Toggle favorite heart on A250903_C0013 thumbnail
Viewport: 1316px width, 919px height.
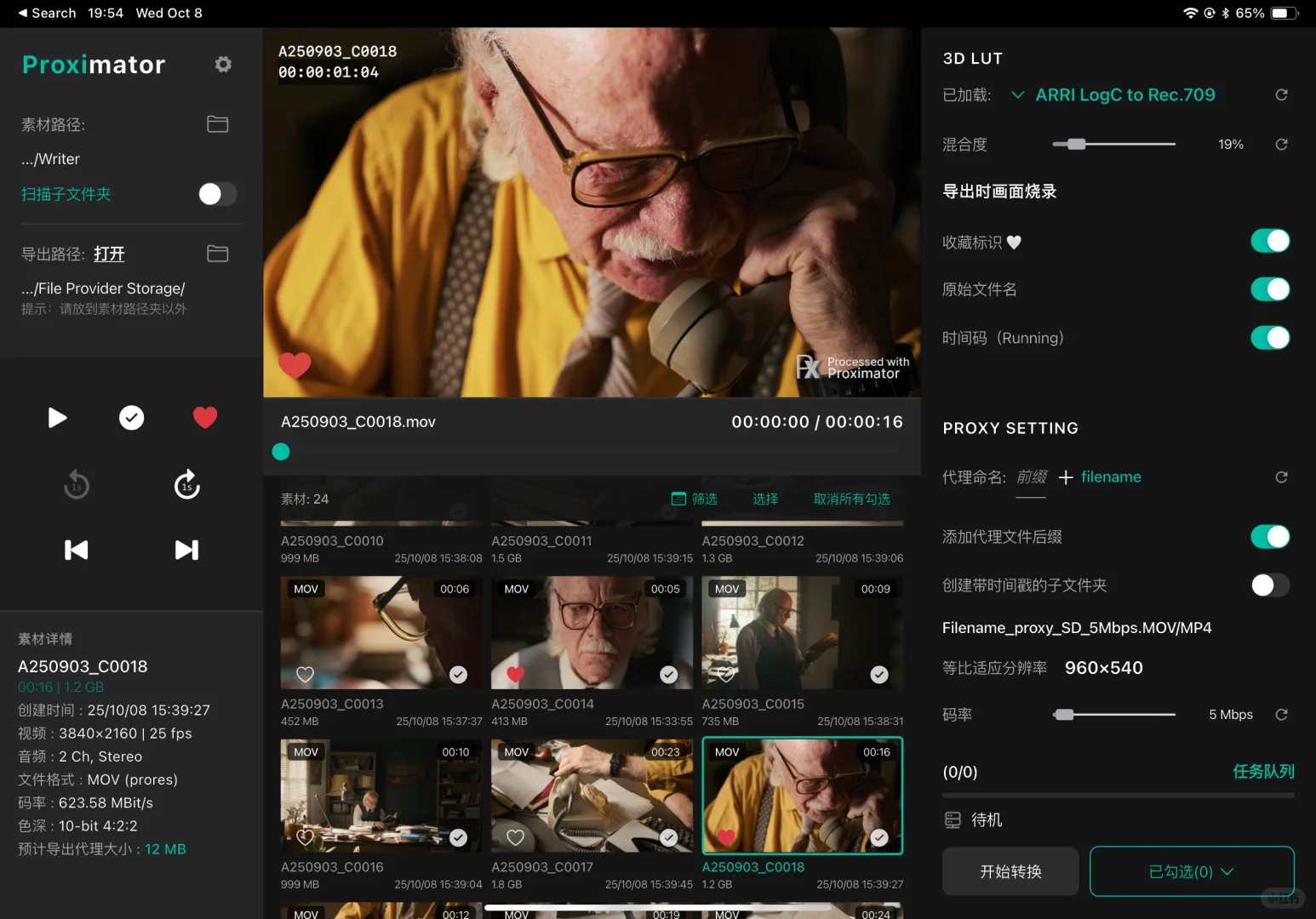(x=305, y=675)
